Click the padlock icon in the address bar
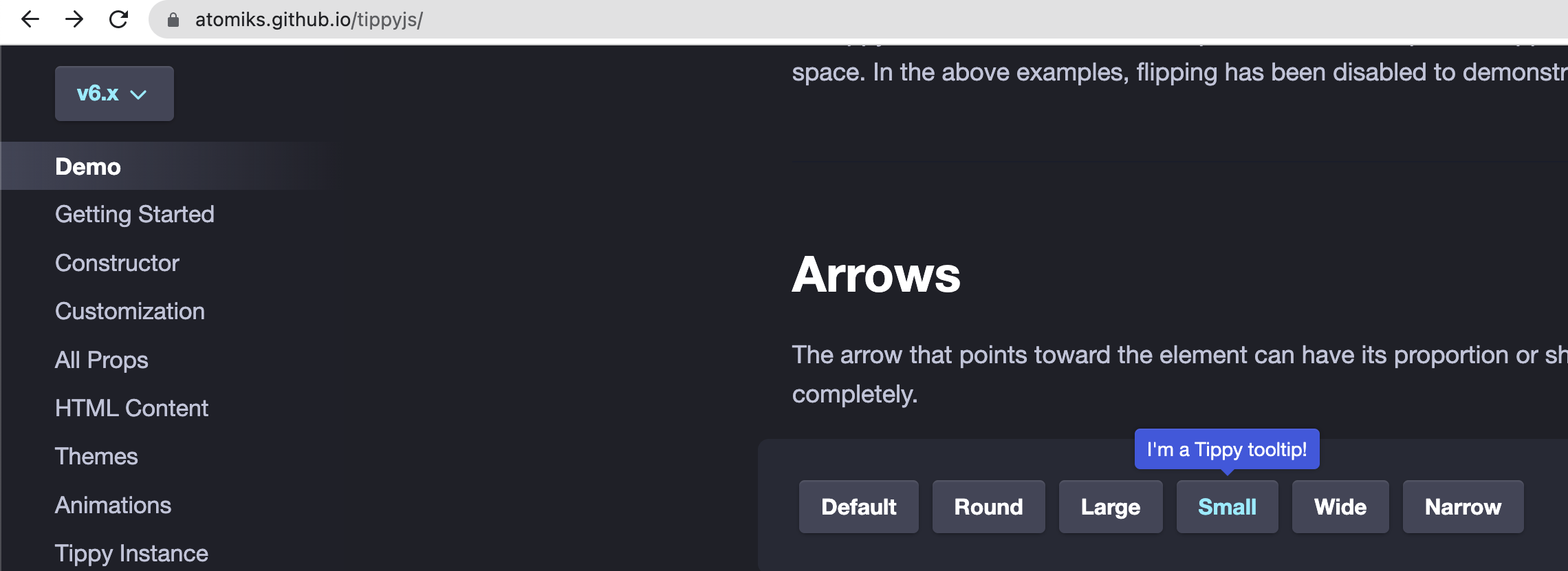This screenshot has height=571, width=1568. [174, 20]
